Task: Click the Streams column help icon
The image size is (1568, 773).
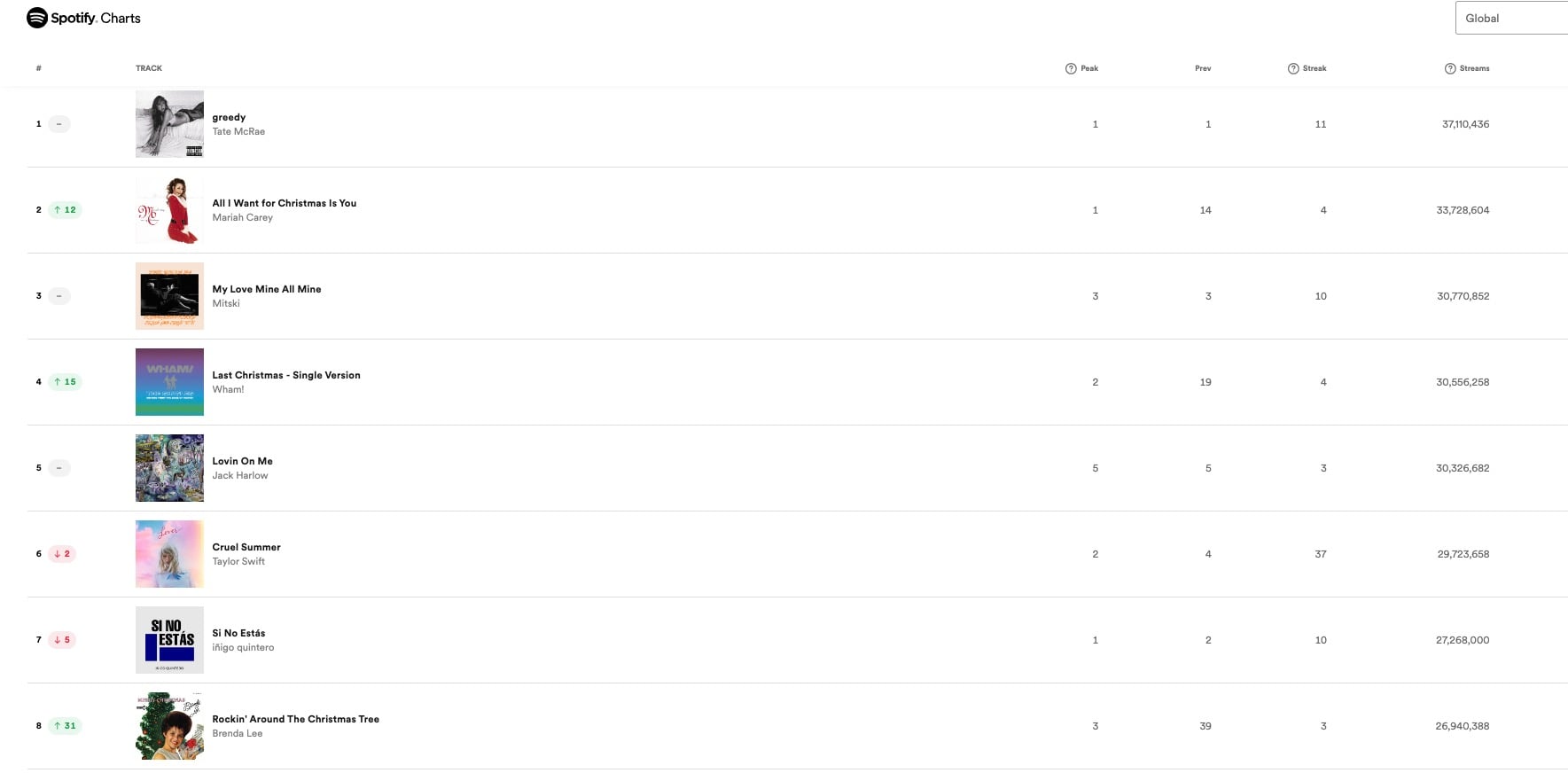Action: [1450, 68]
